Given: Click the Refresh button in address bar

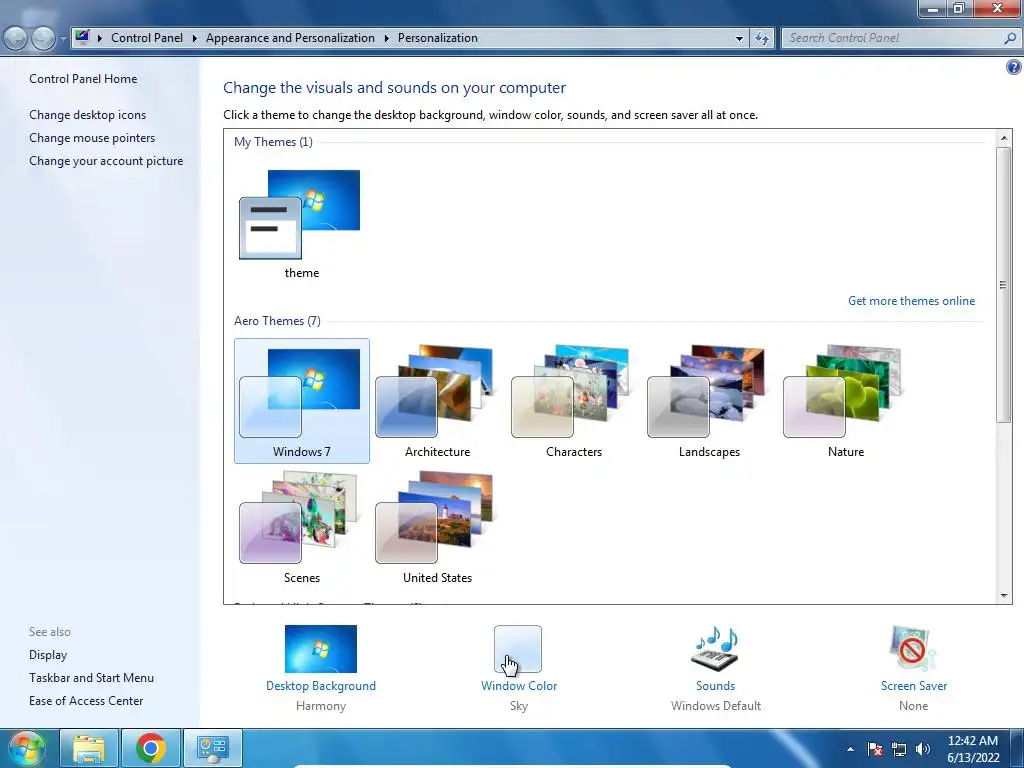Looking at the screenshot, I should click(762, 38).
